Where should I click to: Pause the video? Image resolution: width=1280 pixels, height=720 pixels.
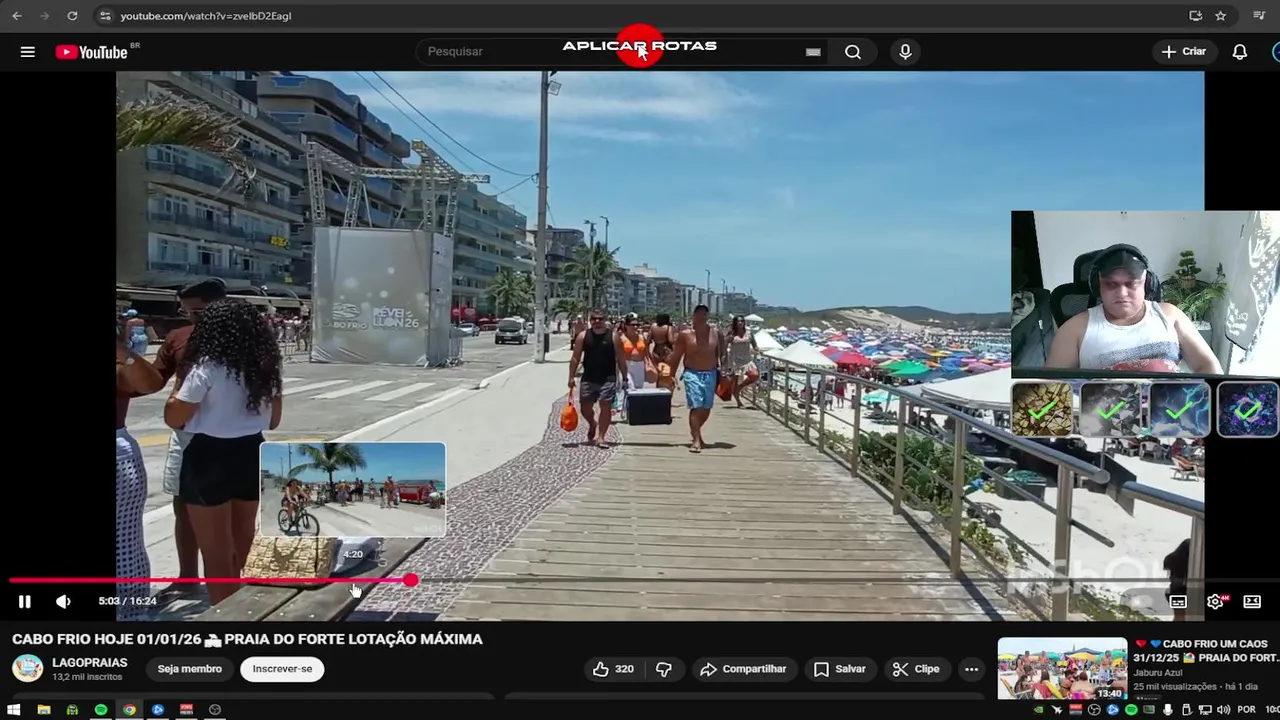tap(25, 601)
